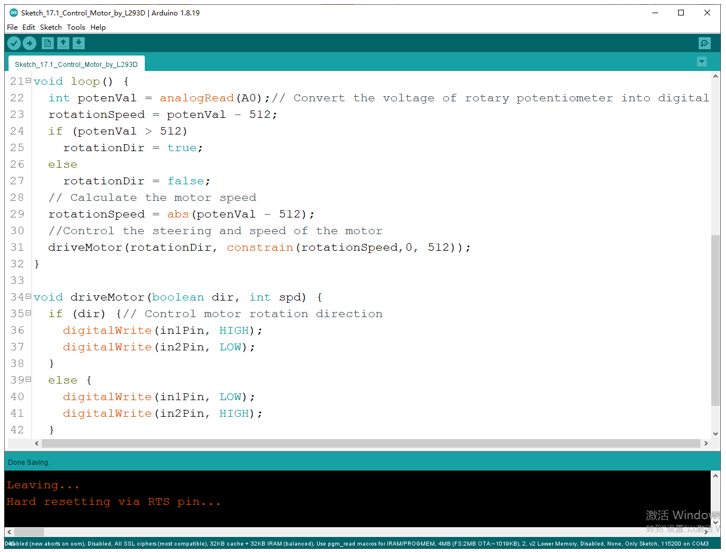The height and width of the screenshot is (552, 726).
Task: Open the Sketch menu
Action: [x=51, y=27]
